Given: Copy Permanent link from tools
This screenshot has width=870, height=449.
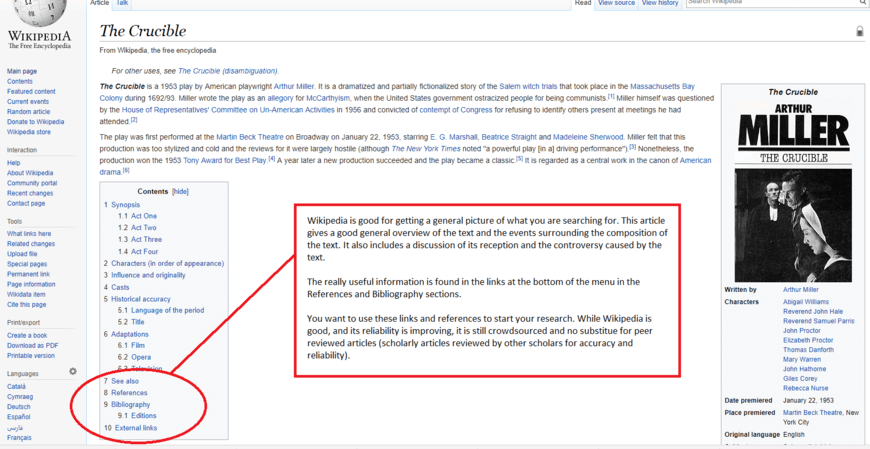Looking at the screenshot, I should [x=28, y=274].
